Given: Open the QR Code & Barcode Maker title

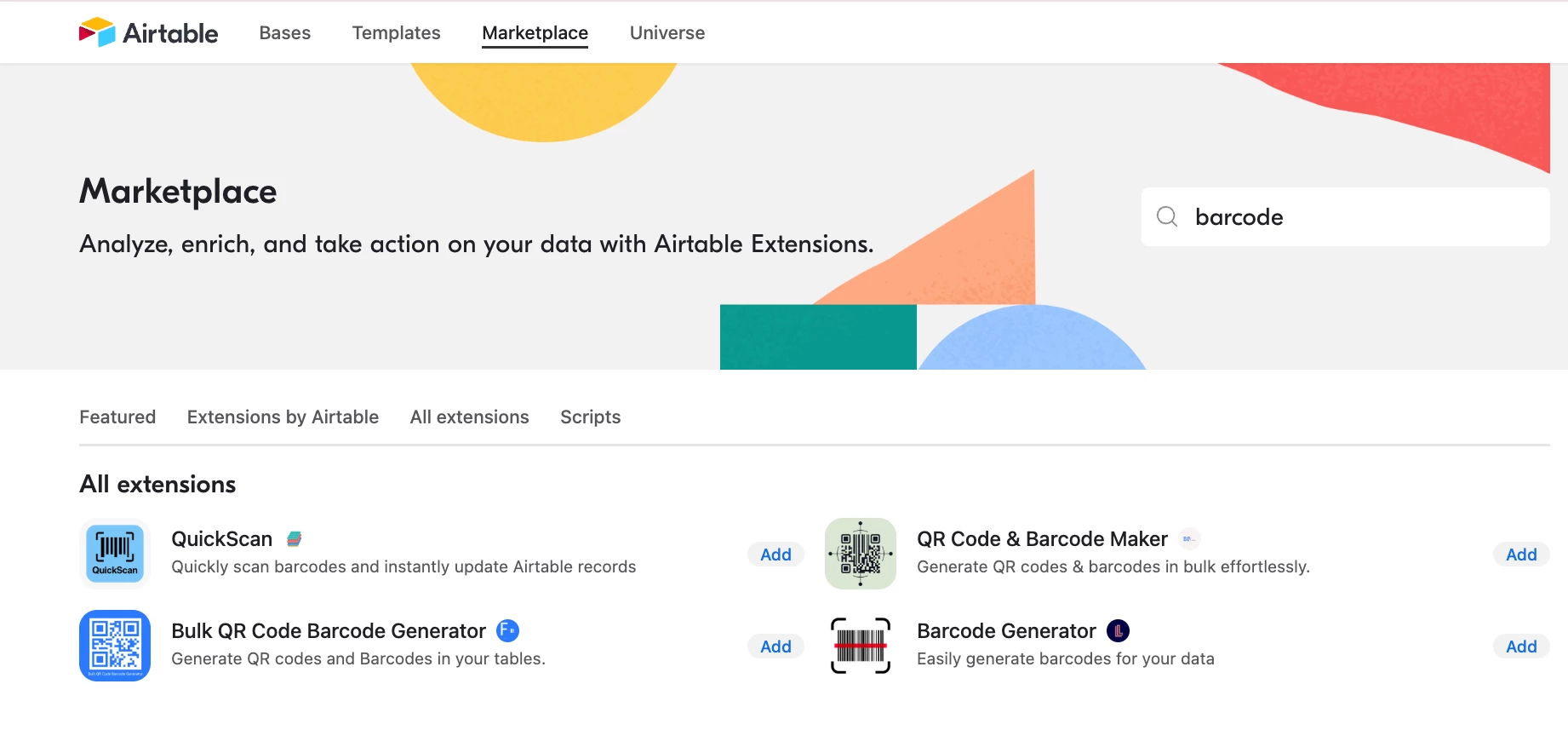Looking at the screenshot, I should (1042, 539).
